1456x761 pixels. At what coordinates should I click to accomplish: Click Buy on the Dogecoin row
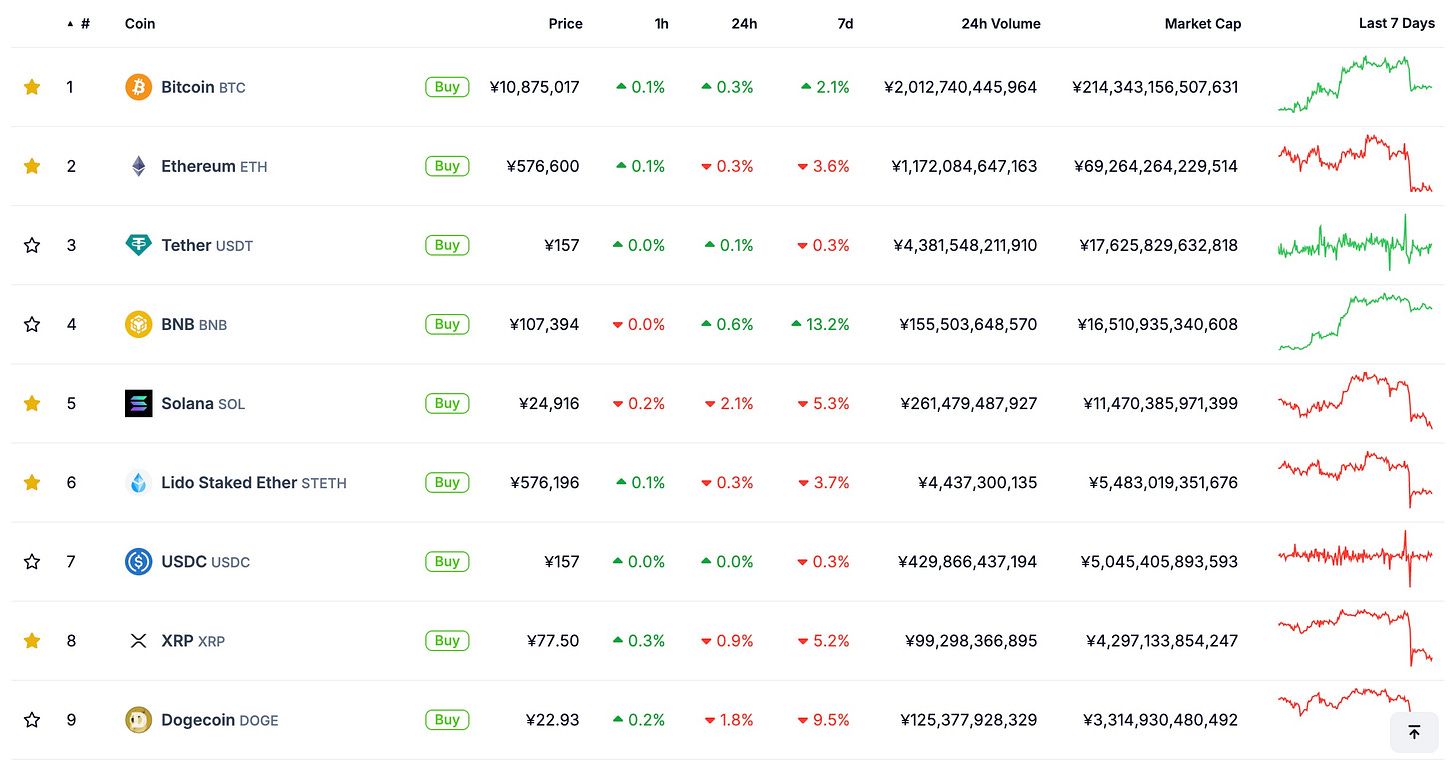coord(447,719)
